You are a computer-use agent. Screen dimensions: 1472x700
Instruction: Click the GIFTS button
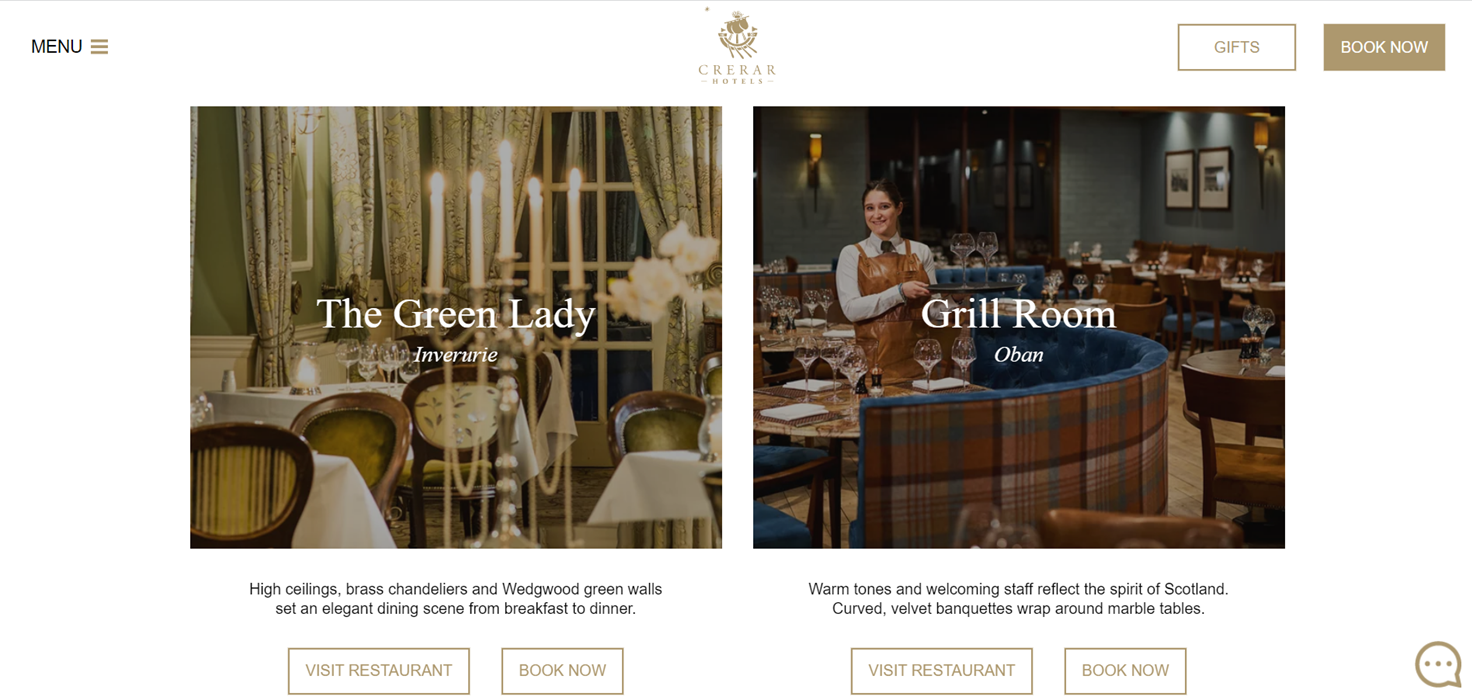click(1236, 47)
